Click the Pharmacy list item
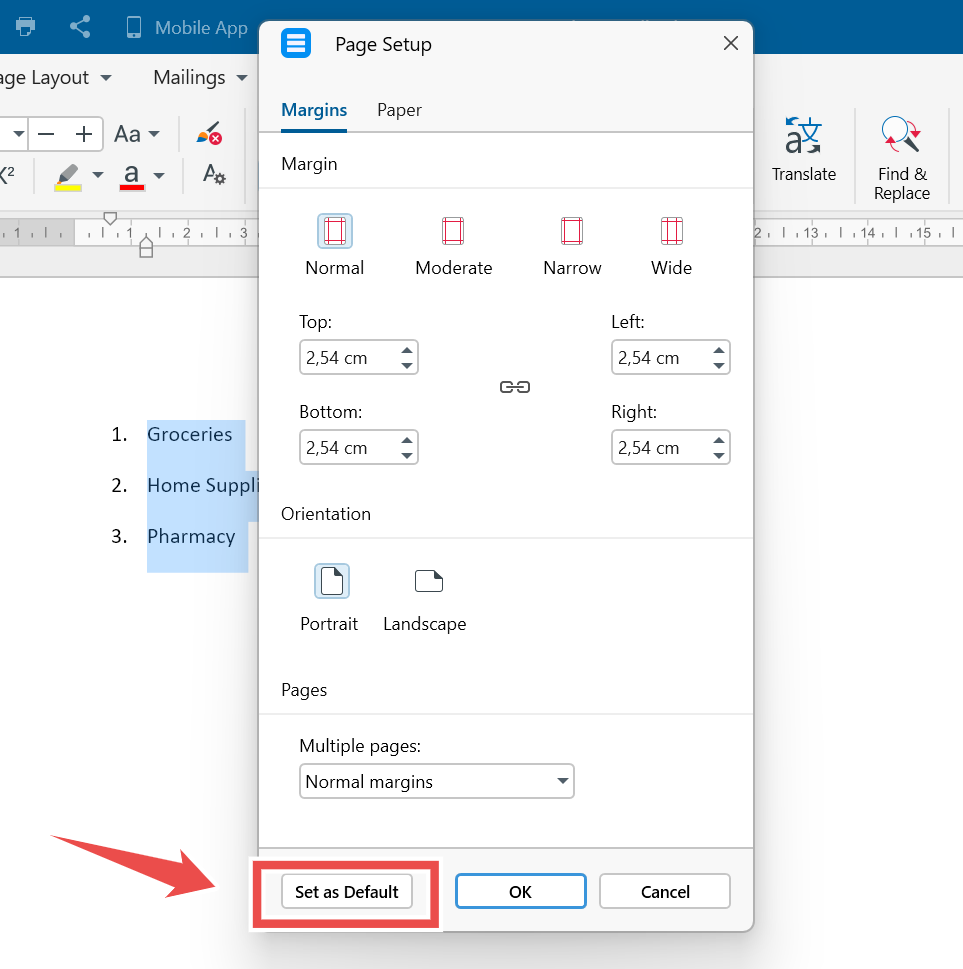 [191, 536]
